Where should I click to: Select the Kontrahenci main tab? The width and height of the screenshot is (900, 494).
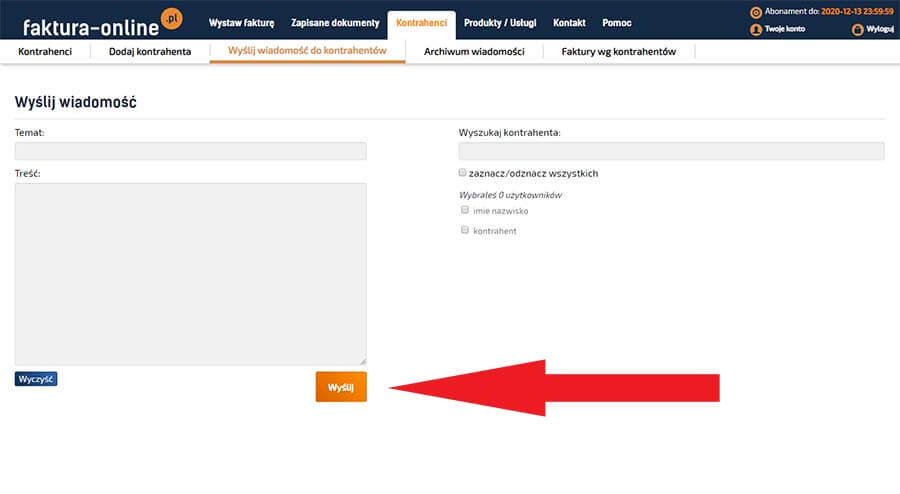click(x=421, y=24)
